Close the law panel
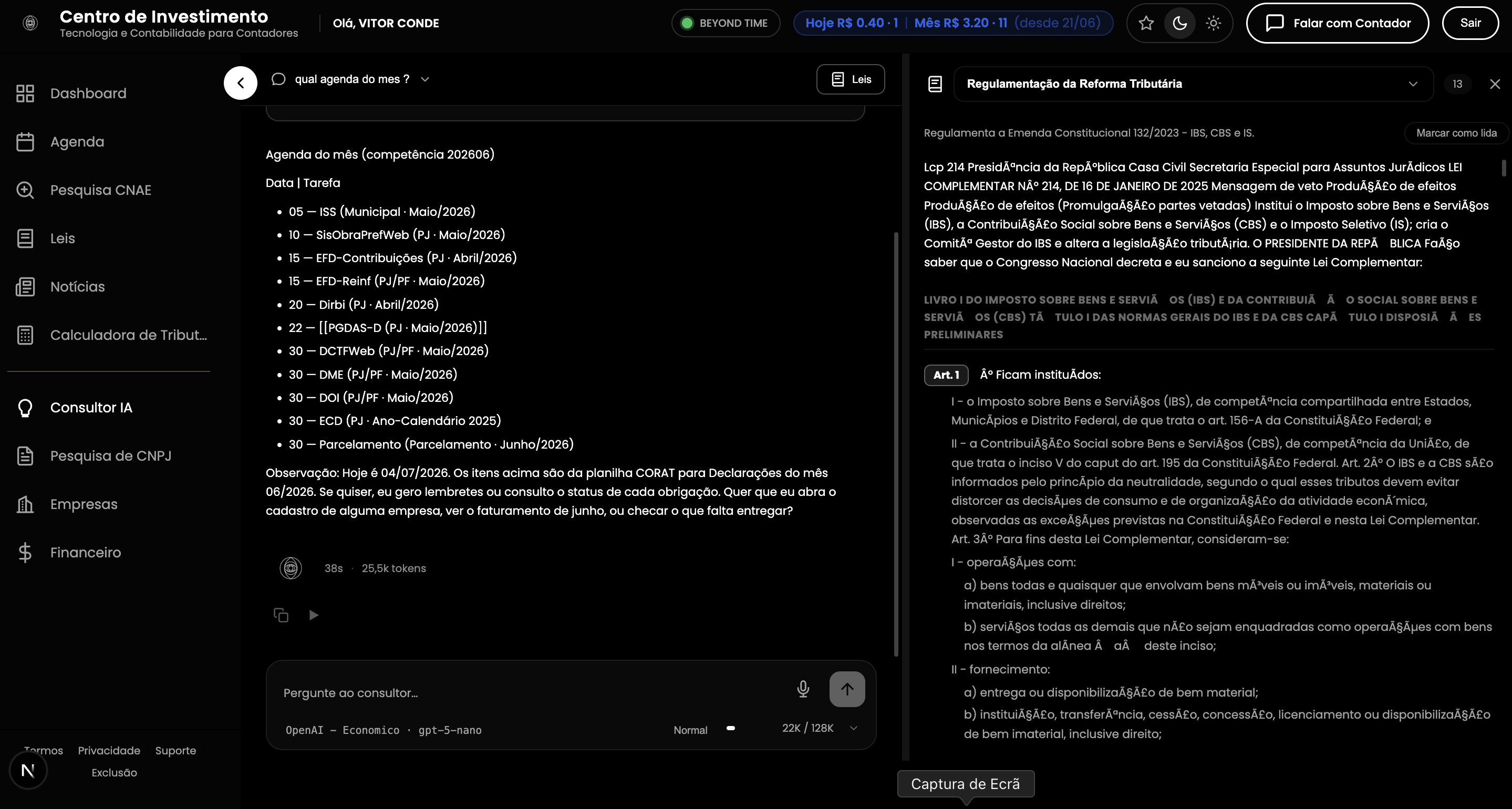This screenshot has height=809, width=1512. point(1495,84)
